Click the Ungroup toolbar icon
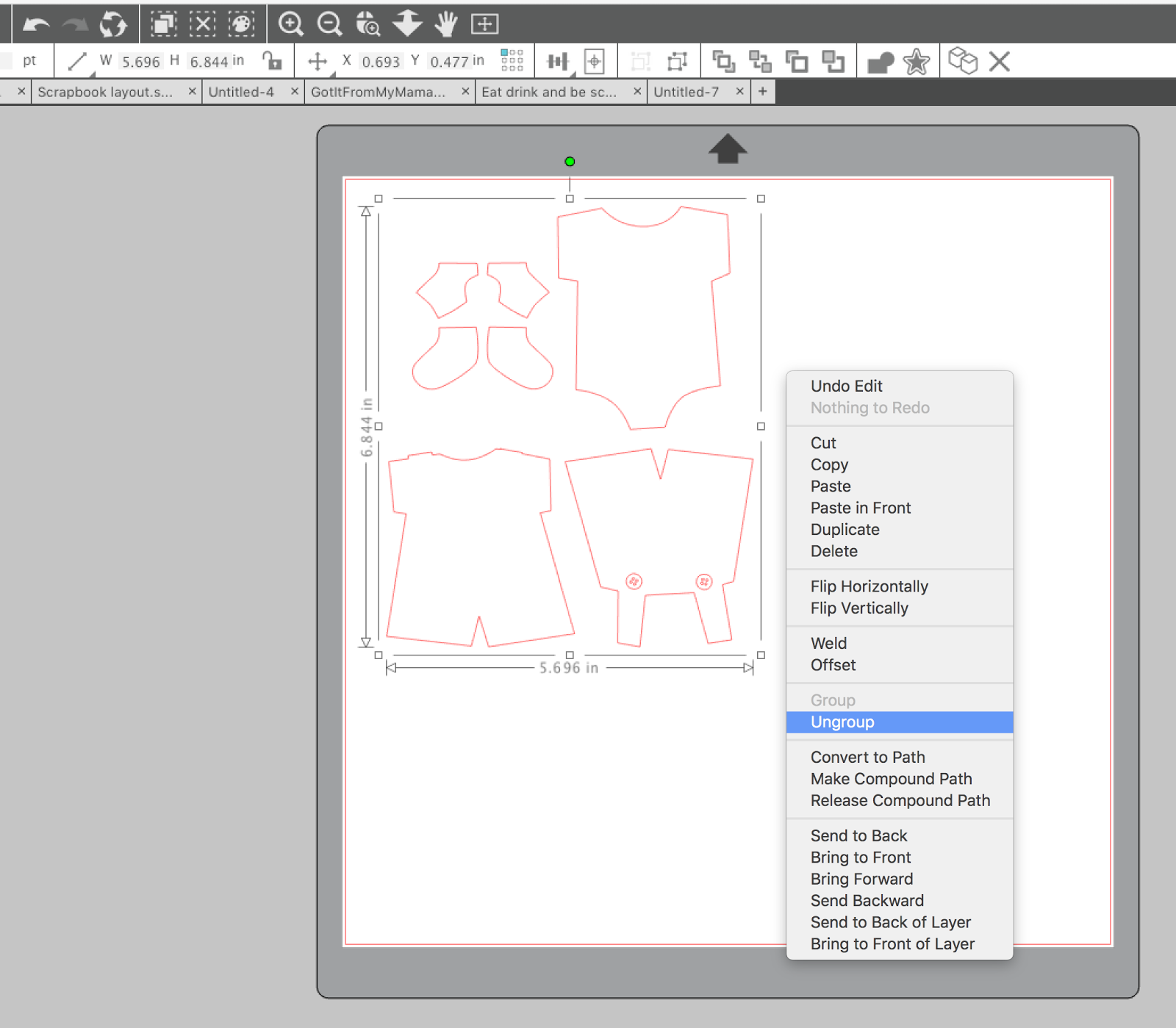This screenshot has width=1176, height=1028. pyautogui.click(x=677, y=62)
